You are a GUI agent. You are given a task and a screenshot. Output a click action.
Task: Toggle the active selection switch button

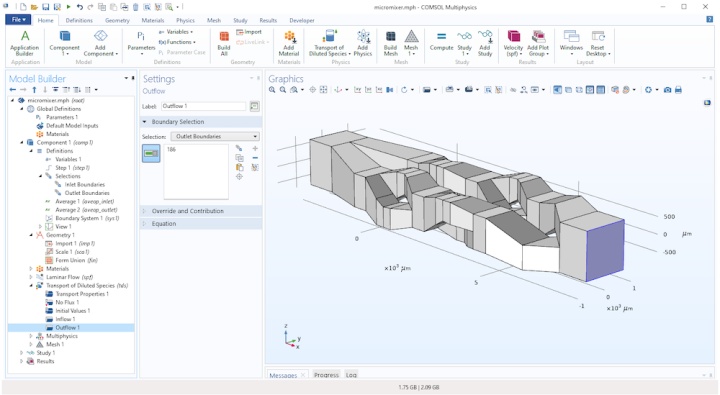click(151, 153)
